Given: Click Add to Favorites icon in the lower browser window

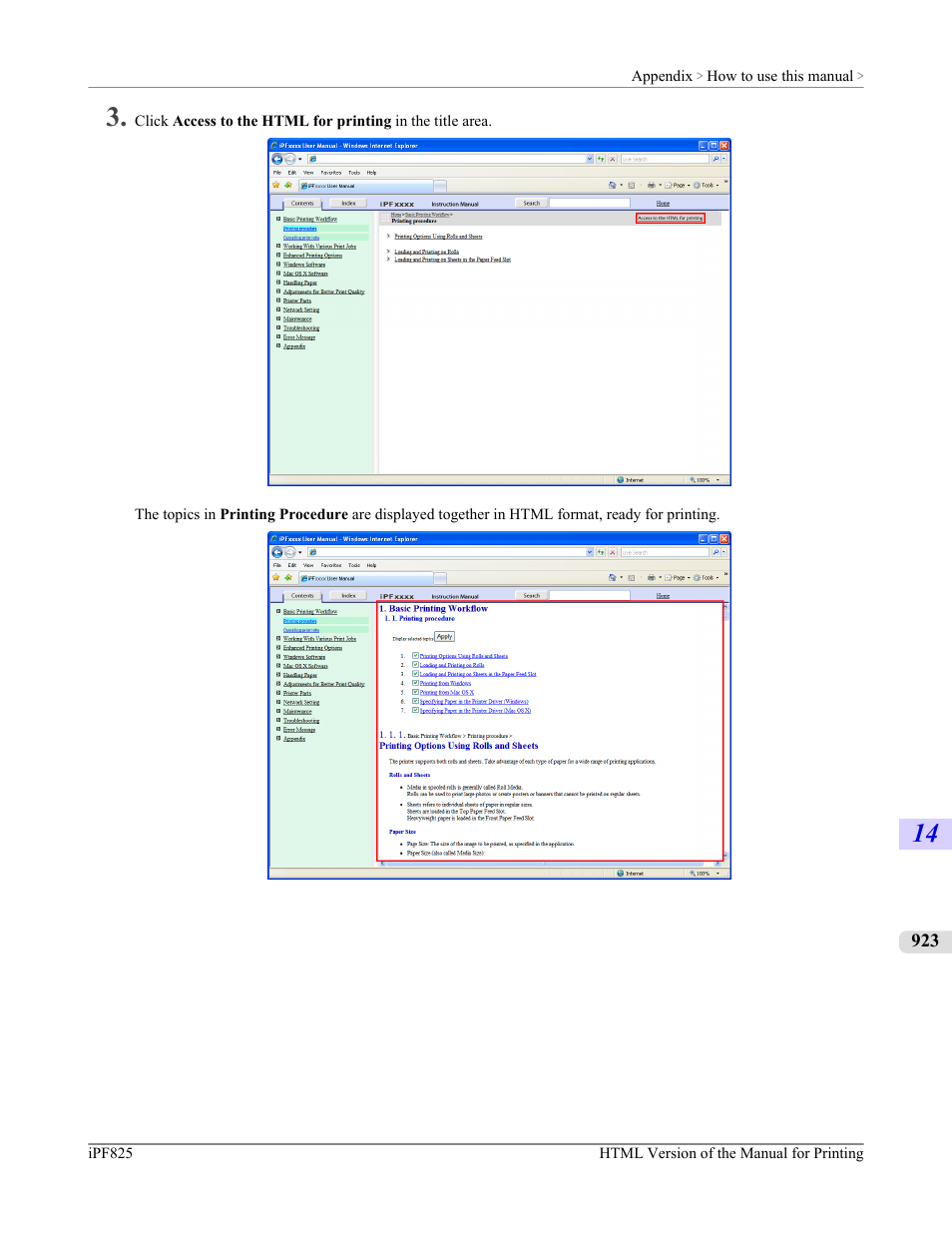Looking at the screenshot, I should coord(287,577).
